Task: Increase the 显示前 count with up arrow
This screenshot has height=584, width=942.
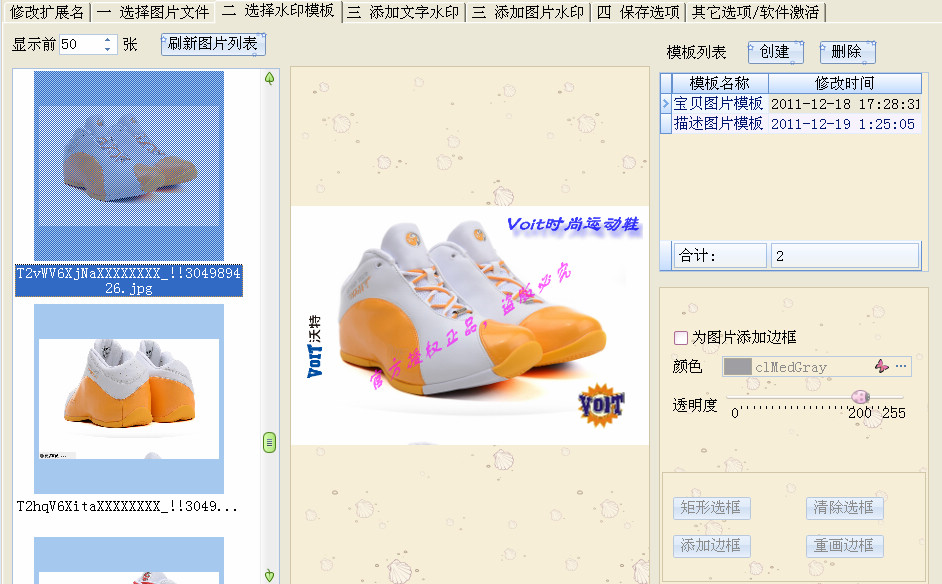Action: [108, 40]
